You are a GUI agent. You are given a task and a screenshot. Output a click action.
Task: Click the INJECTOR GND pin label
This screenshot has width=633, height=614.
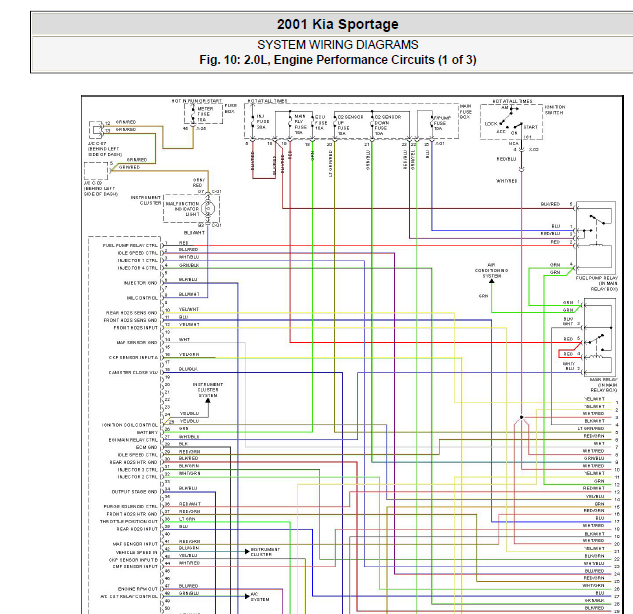pyautogui.click(x=140, y=283)
